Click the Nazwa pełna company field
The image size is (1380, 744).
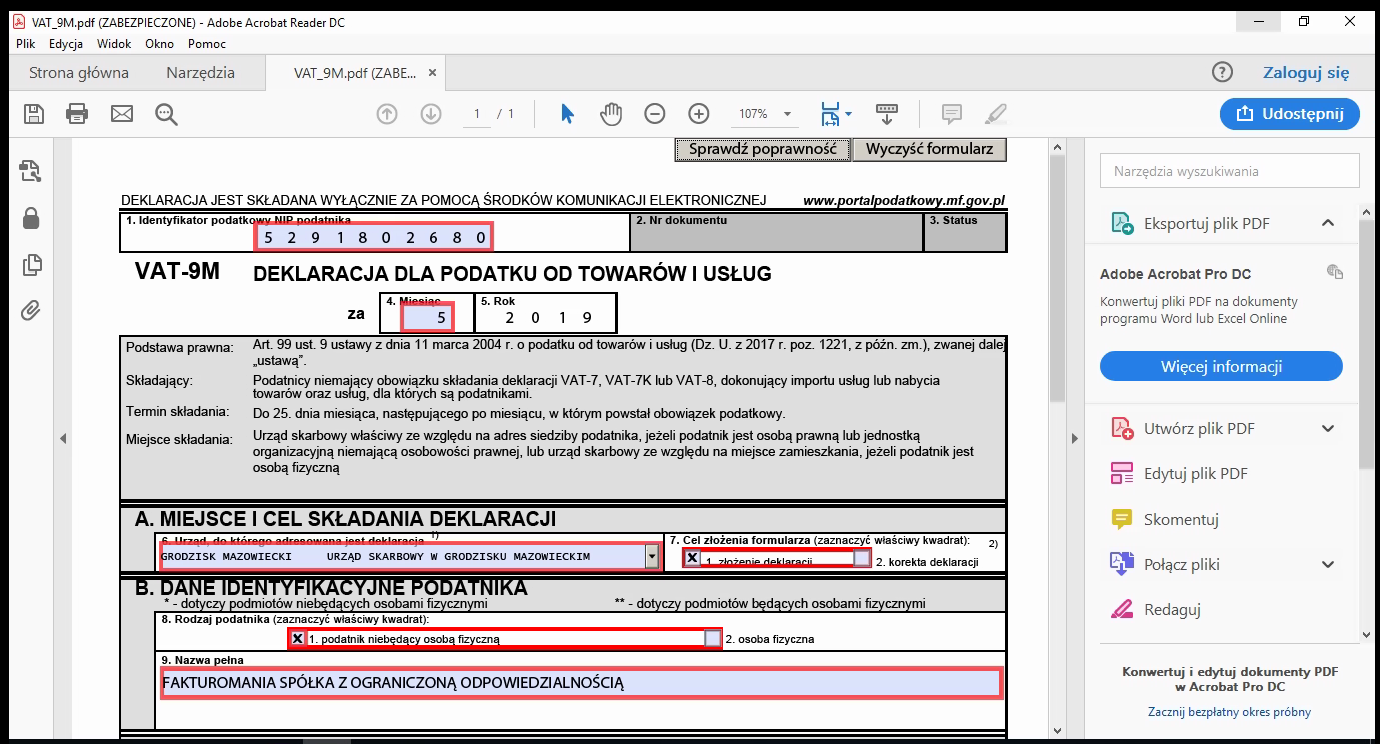[x=581, y=683]
